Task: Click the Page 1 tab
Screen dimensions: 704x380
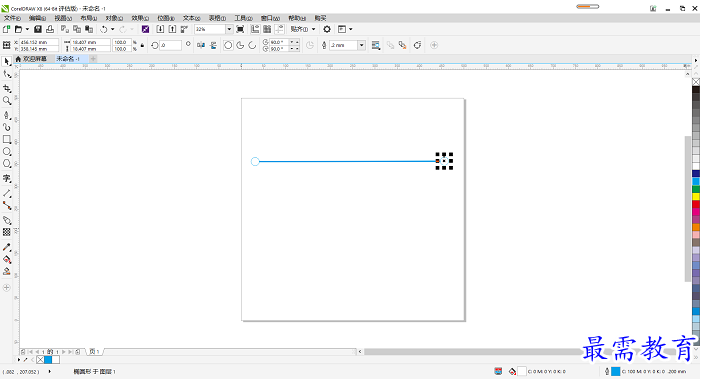Action: coord(94,352)
